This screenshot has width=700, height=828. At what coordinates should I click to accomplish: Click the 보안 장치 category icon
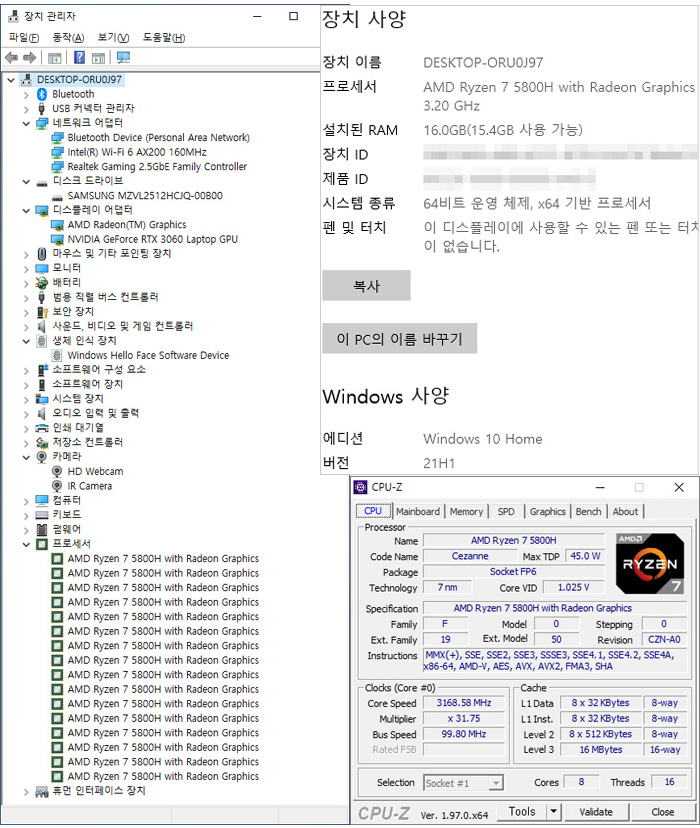coord(42,312)
